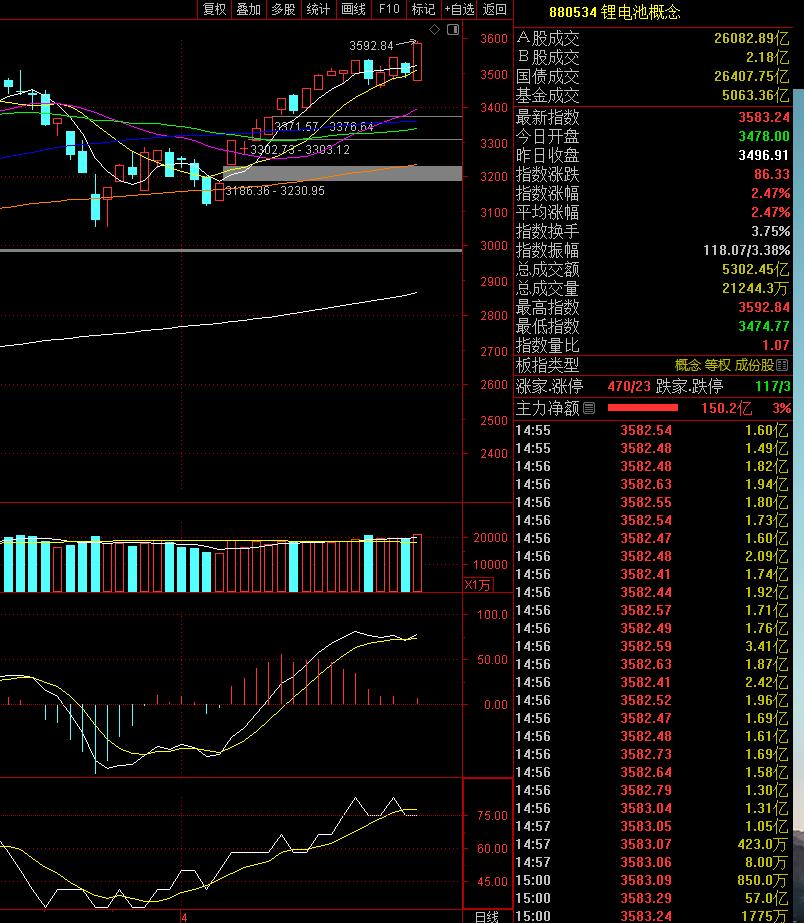This screenshot has height=923, width=804.
Task: Click the 3592.84 high price label
Action: click(x=371, y=46)
